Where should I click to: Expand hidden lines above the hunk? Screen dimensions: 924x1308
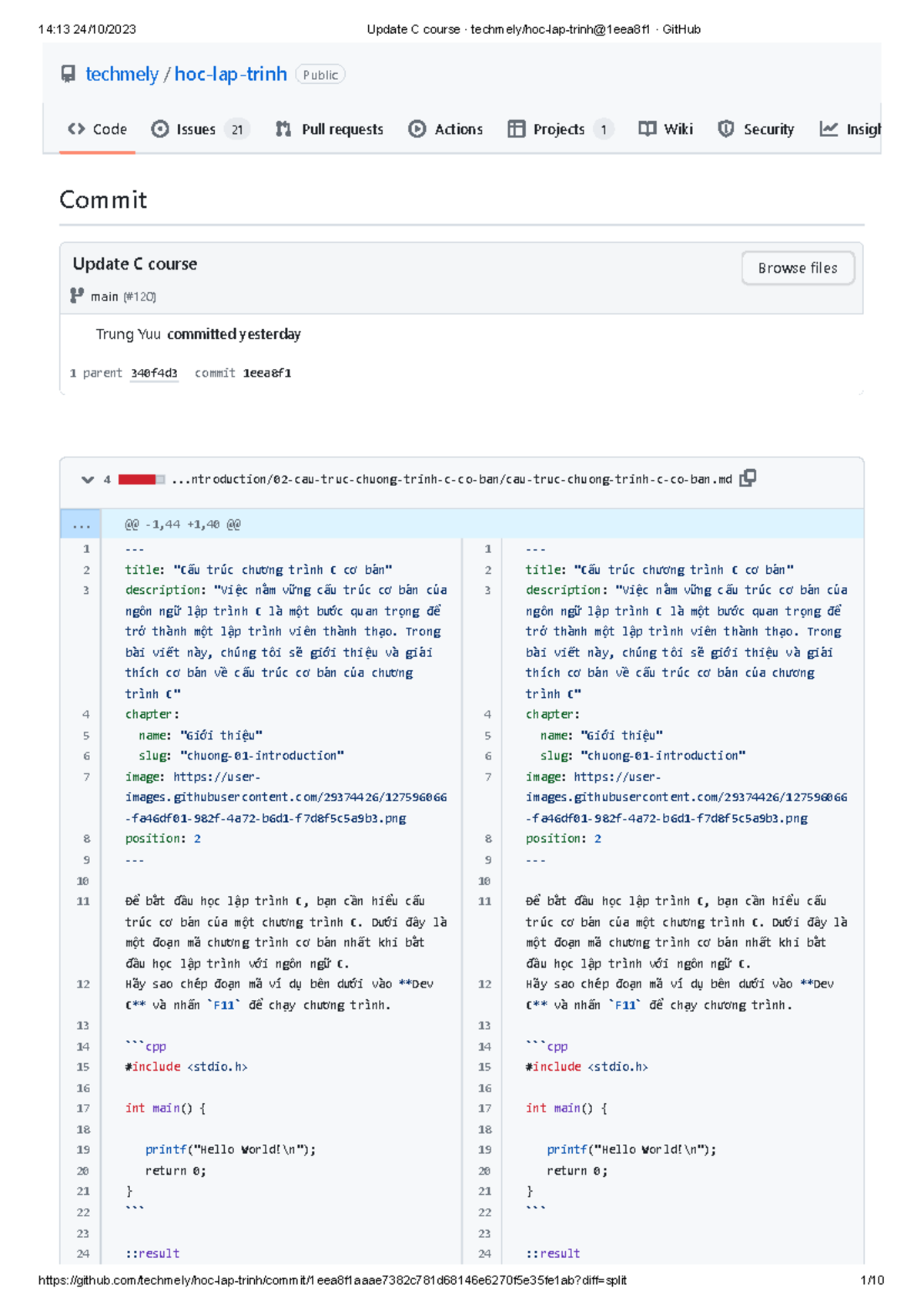[x=81, y=525]
